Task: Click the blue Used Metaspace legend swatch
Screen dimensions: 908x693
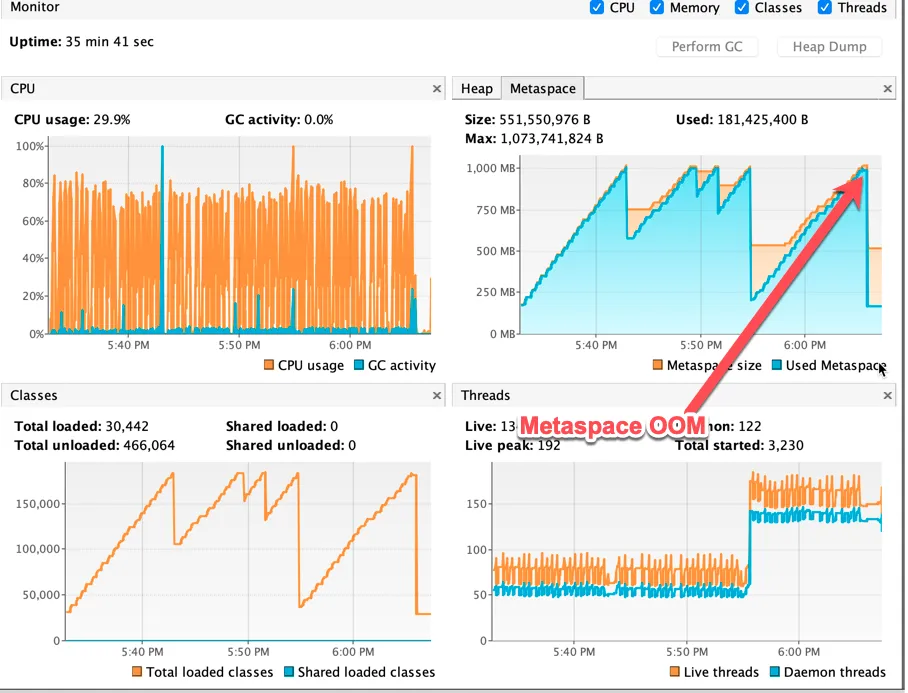Action: click(x=777, y=365)
